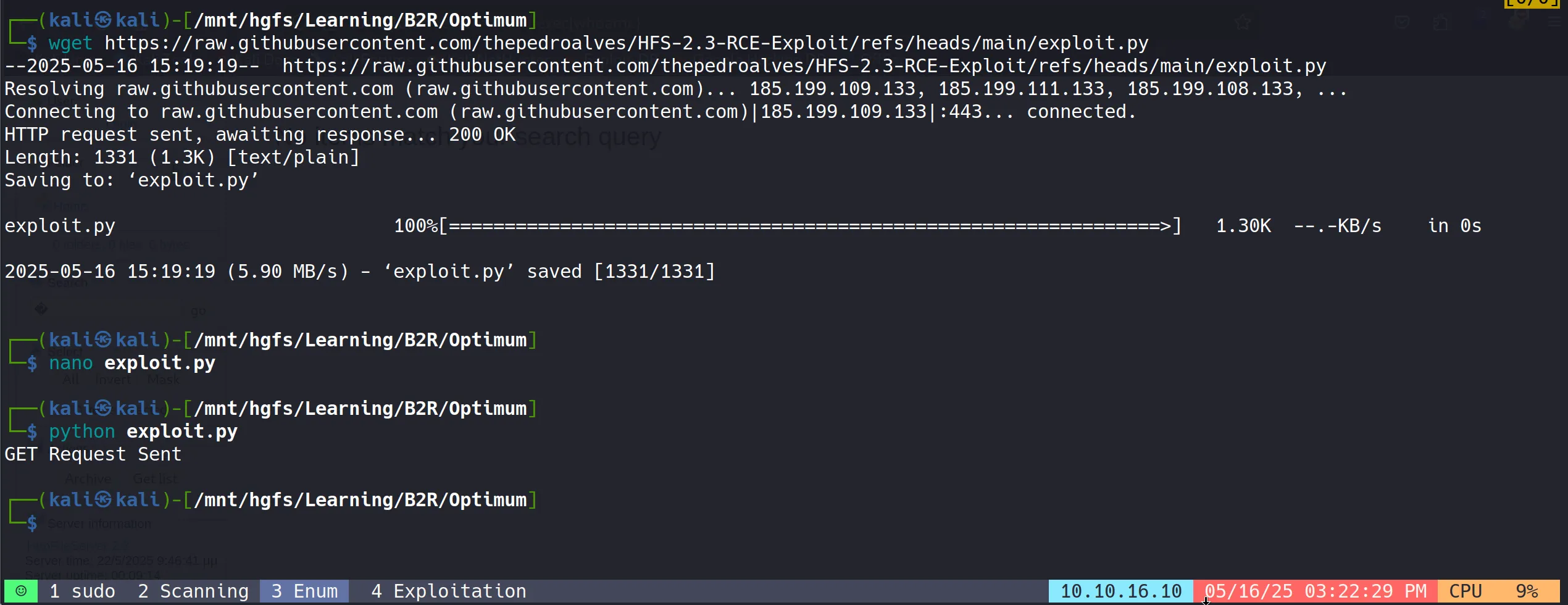1568x605 pixels.
Task: Select the active "3 Enum" tmux window
Action: click(x=304, y=591)
